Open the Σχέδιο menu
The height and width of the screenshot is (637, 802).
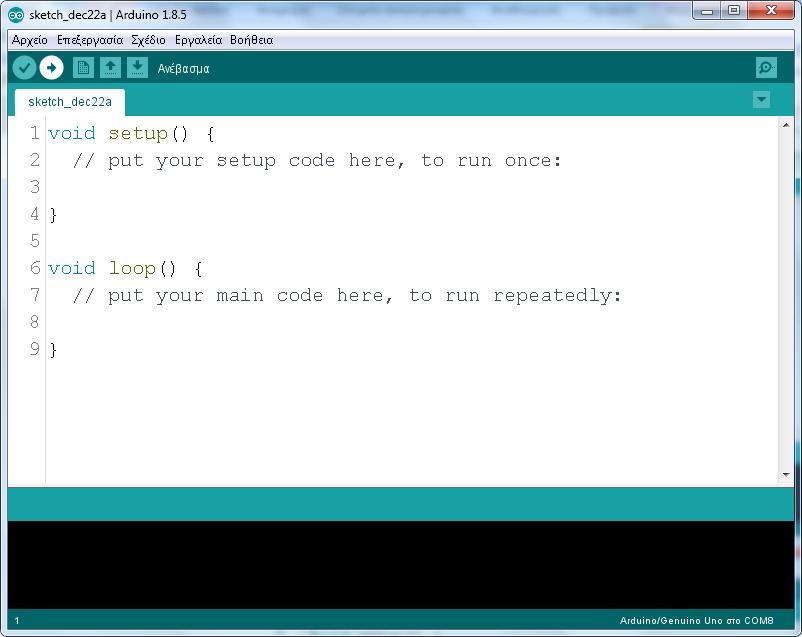[x=148, y=40]
